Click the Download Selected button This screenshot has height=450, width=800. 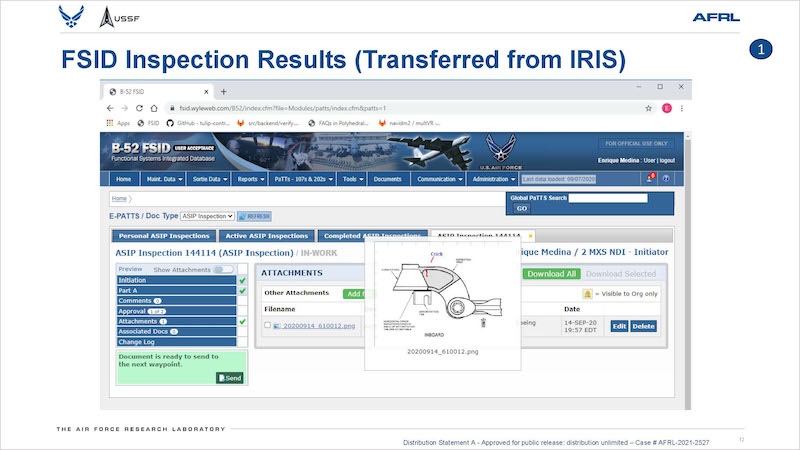[621, 274]
